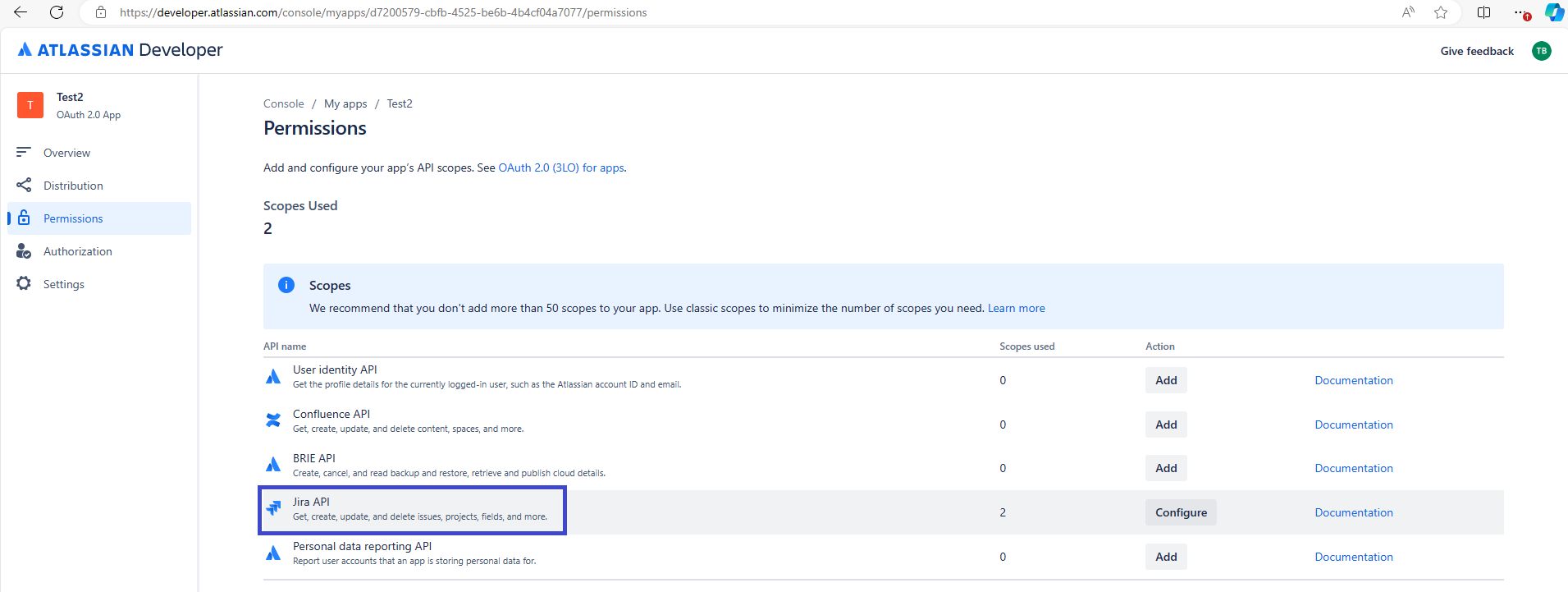
Task: Click the TB user avatar
Action: 1541,51
